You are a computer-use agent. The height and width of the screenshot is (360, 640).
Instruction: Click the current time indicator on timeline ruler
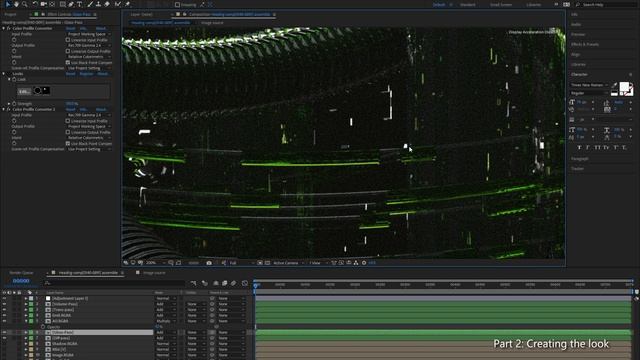[256, 285]
